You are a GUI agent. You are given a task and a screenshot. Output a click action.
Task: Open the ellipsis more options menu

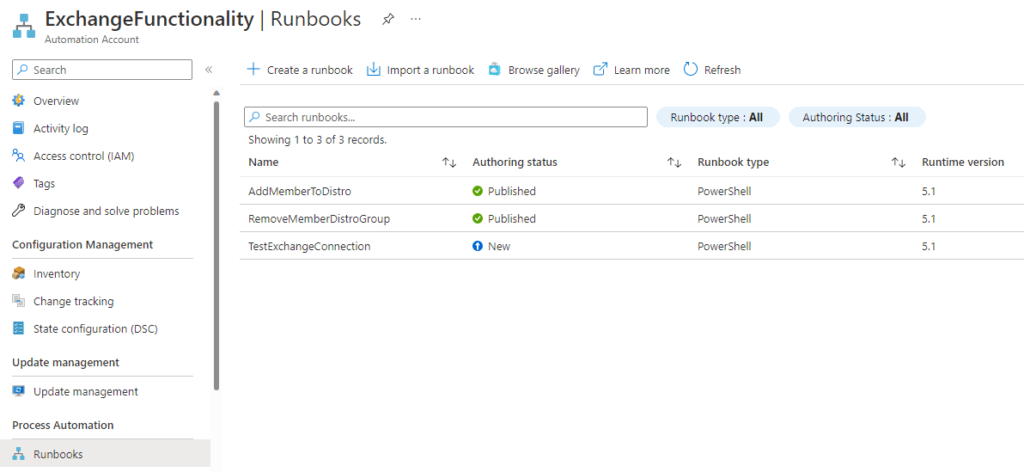(415, 19)
